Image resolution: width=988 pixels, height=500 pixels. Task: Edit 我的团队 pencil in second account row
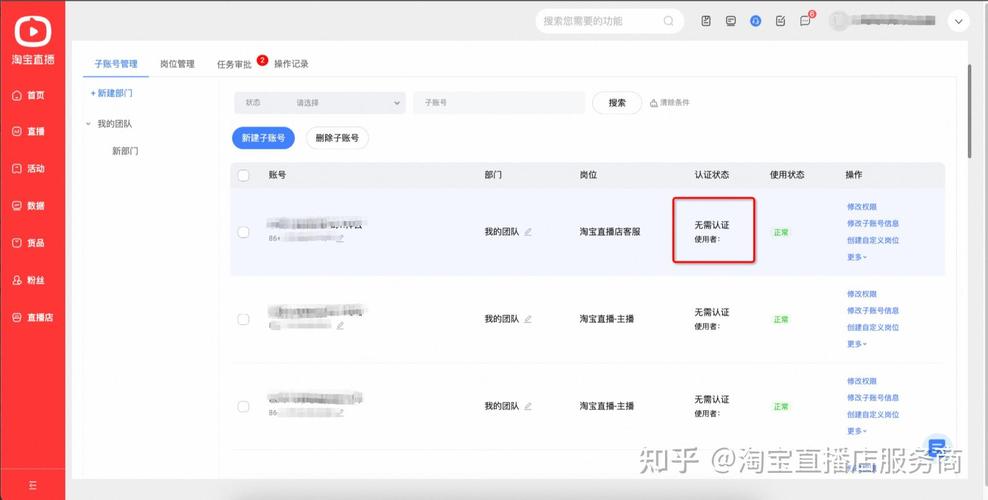click(528, 319)
